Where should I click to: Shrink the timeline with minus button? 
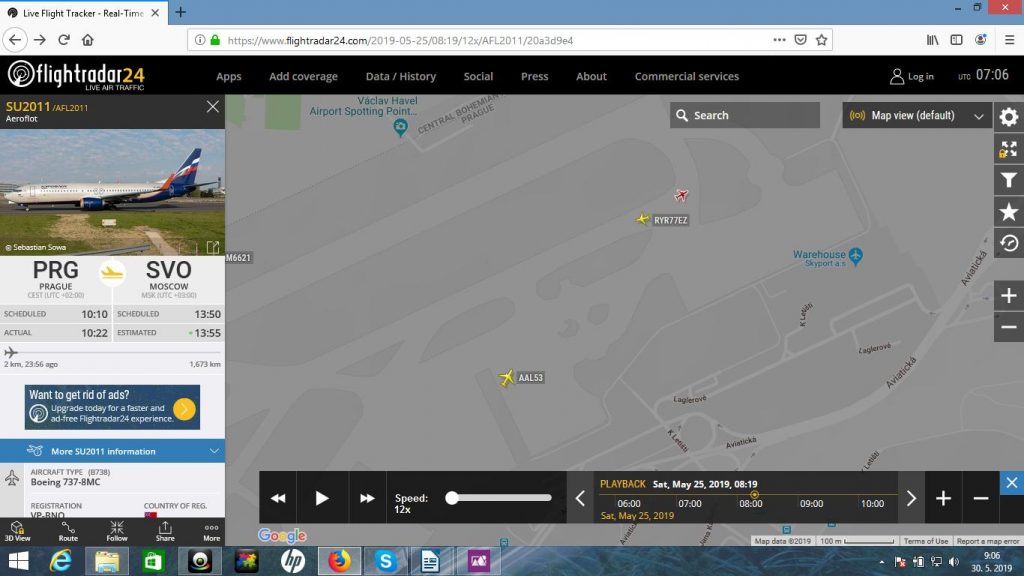pos(980,498)
